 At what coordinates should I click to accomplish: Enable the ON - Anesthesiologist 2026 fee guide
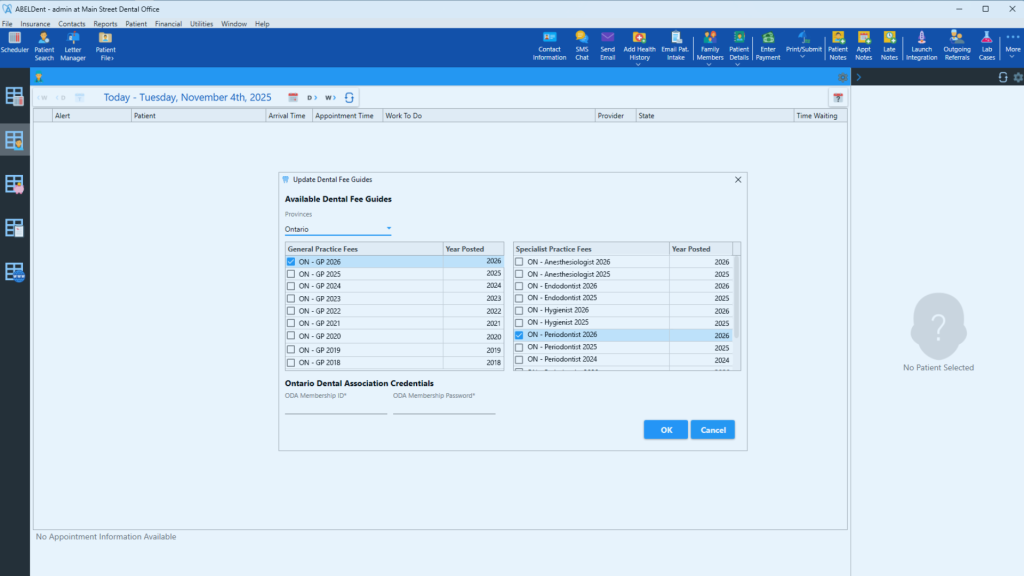517,261
